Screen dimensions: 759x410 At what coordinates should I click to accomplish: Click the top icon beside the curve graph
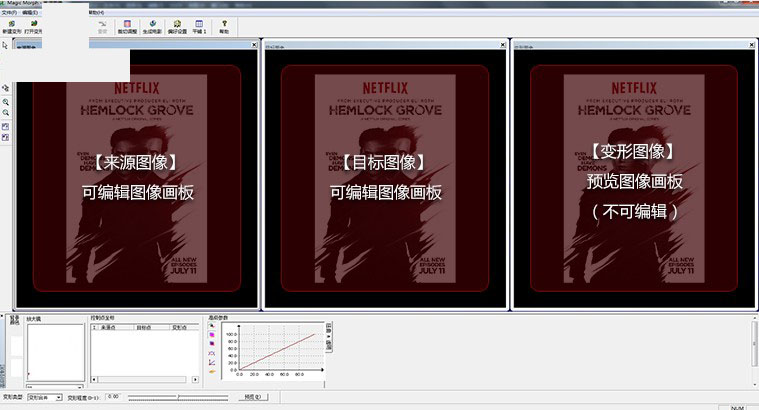click(212, 326)
